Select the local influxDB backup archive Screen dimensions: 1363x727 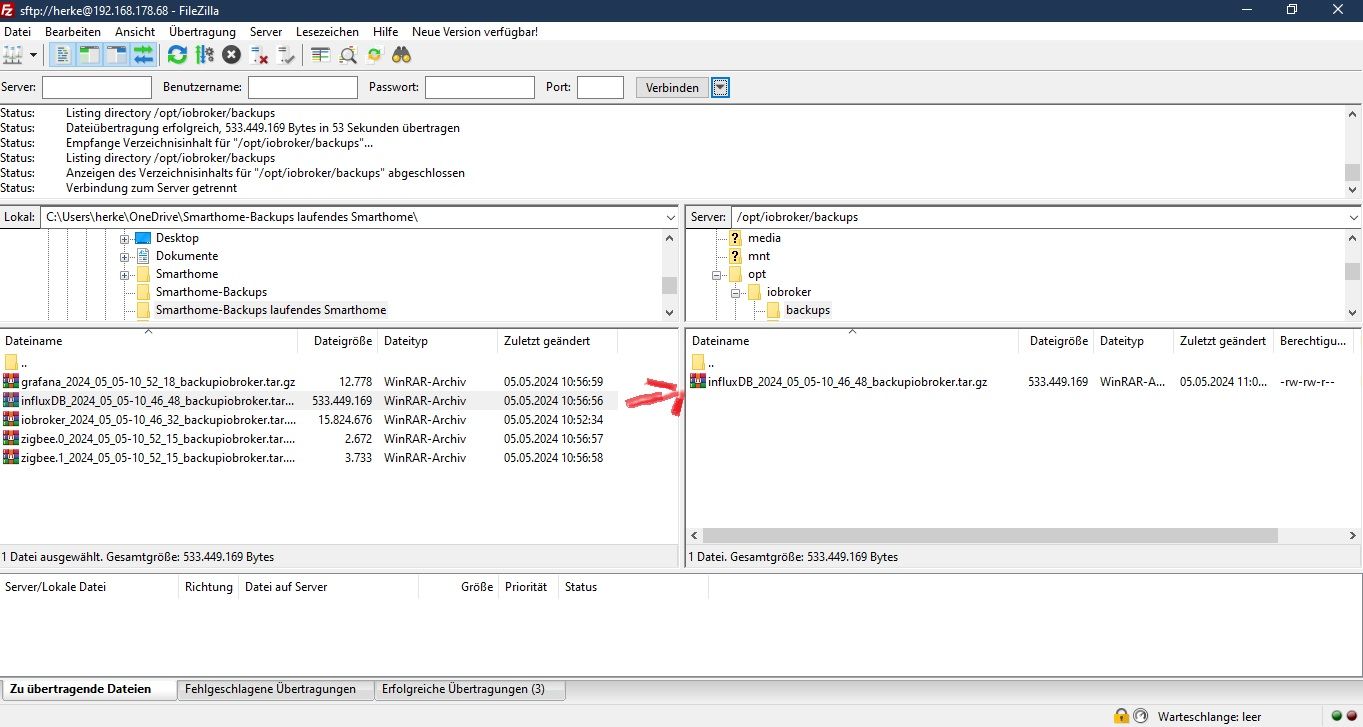(310, 401)
